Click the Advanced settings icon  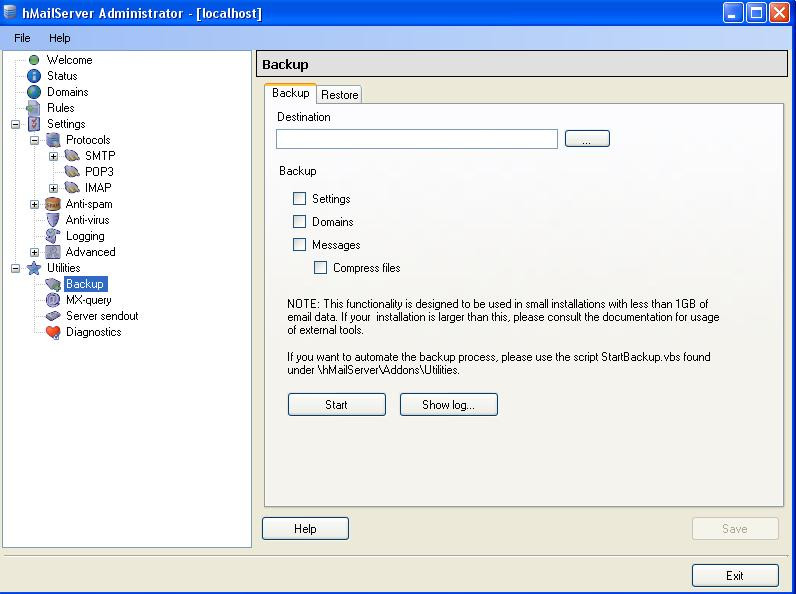pos(53,252)
